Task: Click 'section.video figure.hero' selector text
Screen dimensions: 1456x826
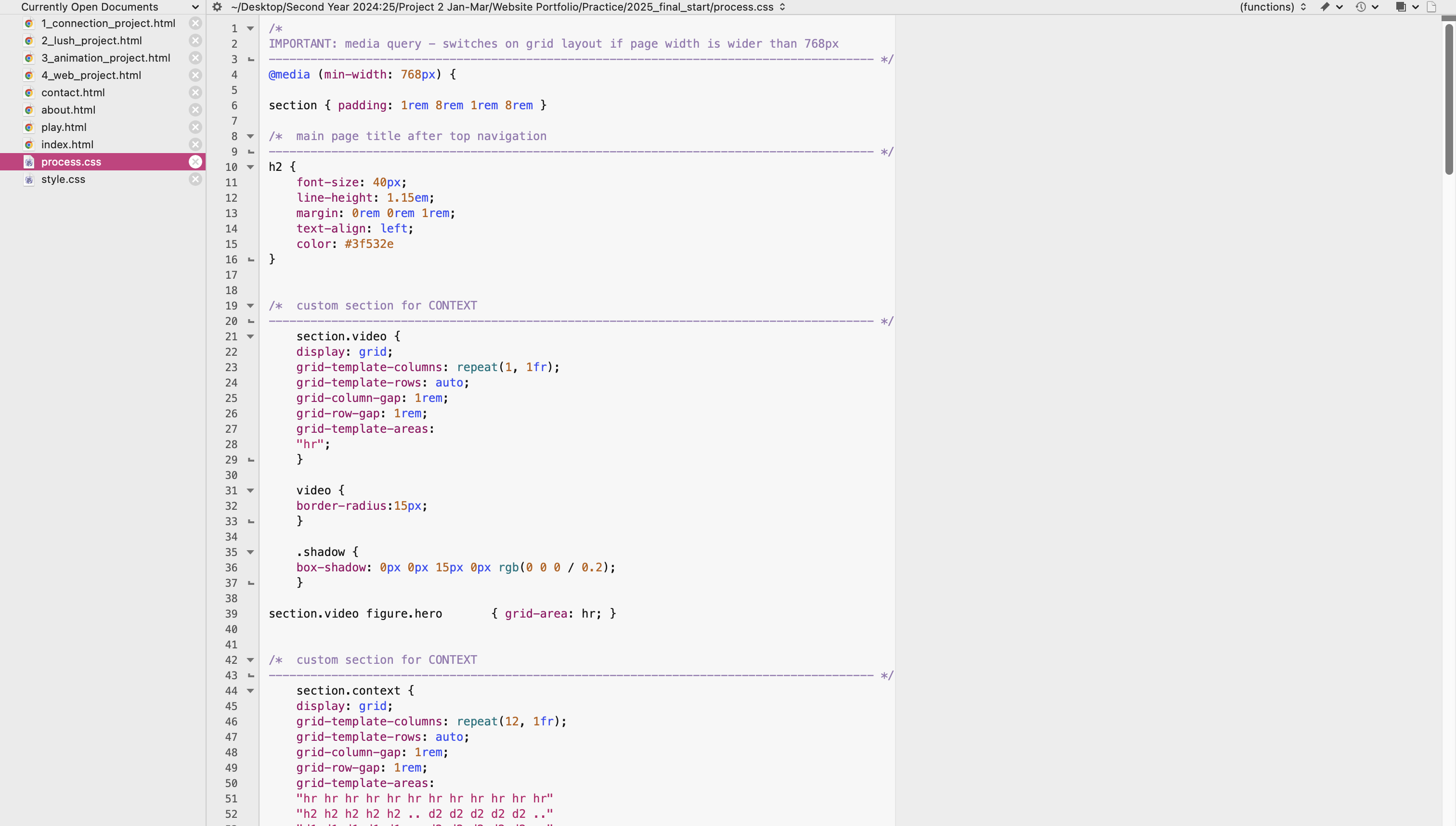Action: coord(355,614)
